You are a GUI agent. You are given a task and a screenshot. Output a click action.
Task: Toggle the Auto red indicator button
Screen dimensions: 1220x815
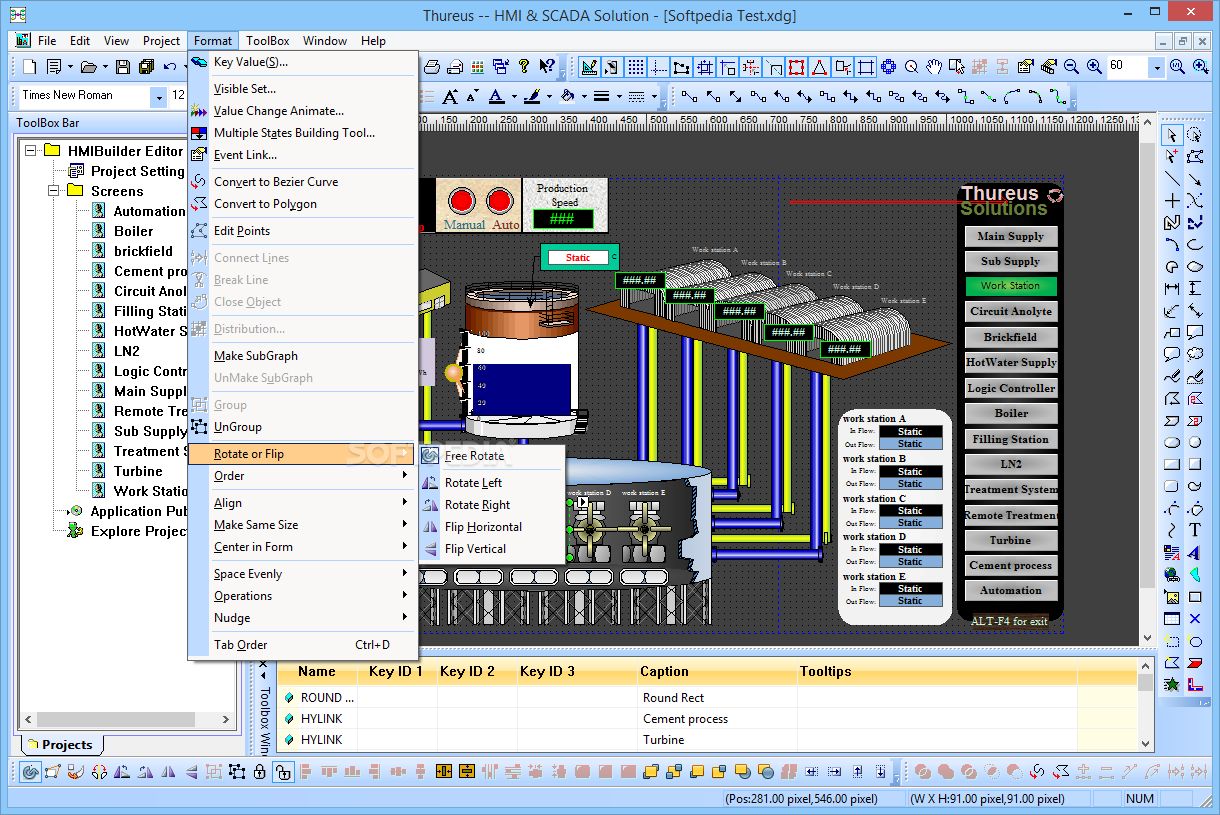tap(499, 201)
